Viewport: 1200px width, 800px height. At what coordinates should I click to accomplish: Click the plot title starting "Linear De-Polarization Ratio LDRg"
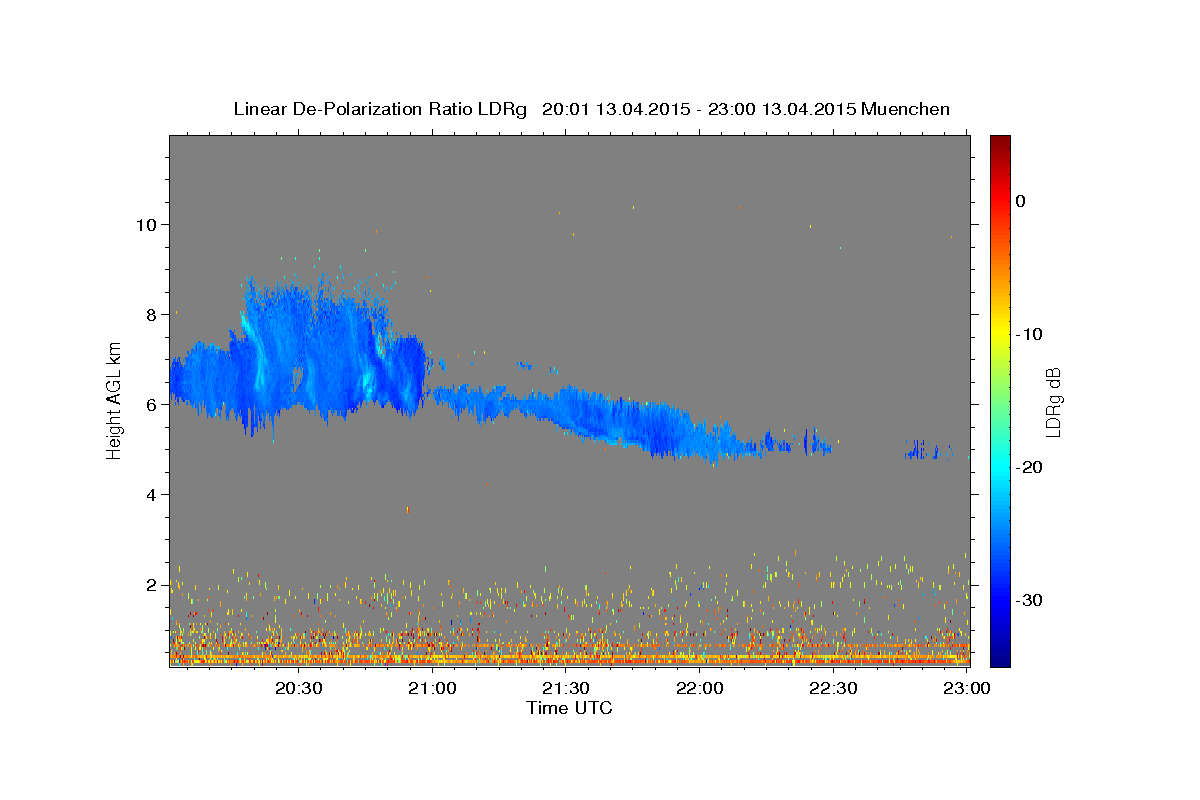click(591, 109)
